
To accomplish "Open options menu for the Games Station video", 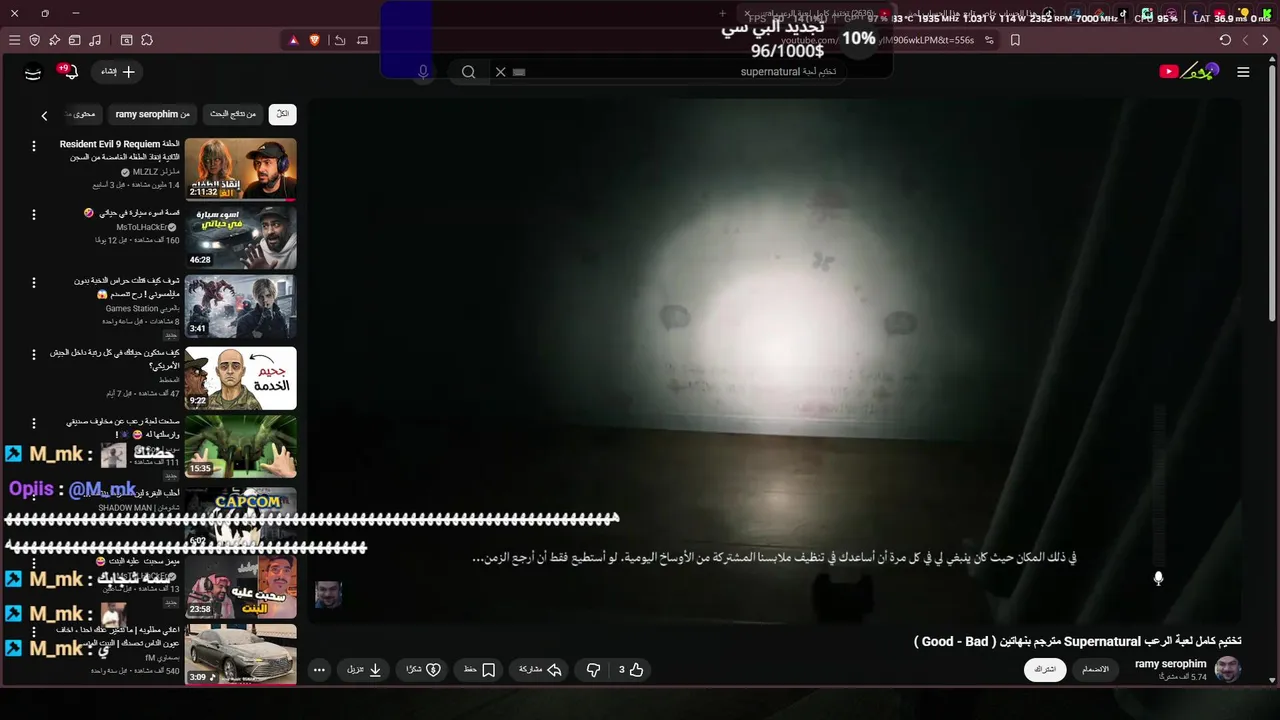I will tap(33, 283).
